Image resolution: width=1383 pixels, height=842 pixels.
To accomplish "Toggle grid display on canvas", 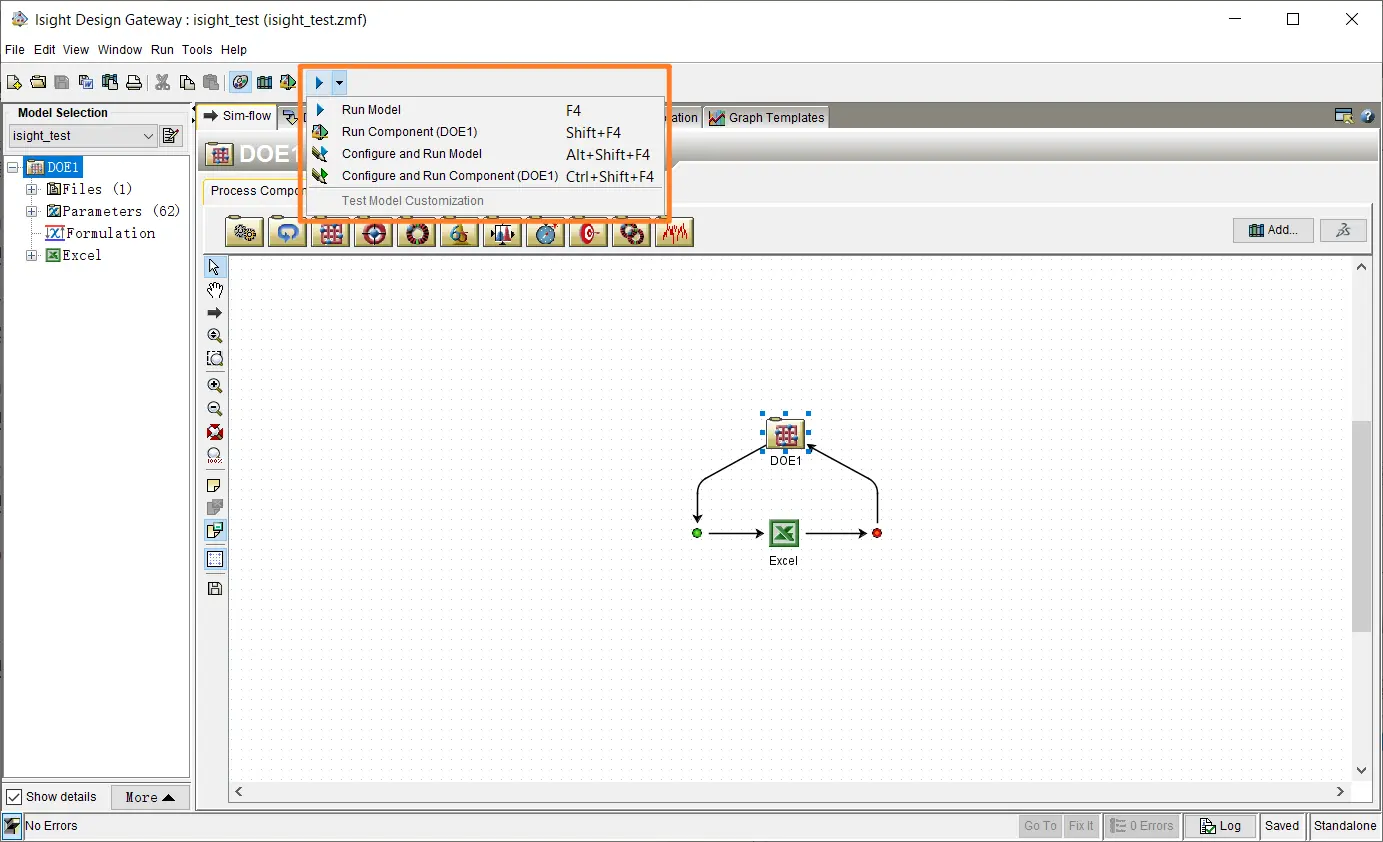I will (214, 559).
